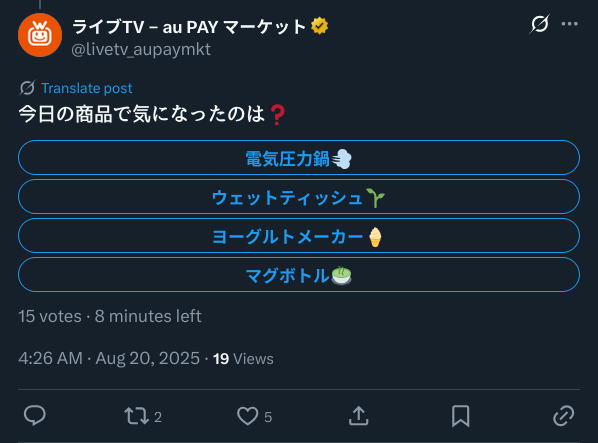Open the three-dot more options menu

(x=569, y=24)
